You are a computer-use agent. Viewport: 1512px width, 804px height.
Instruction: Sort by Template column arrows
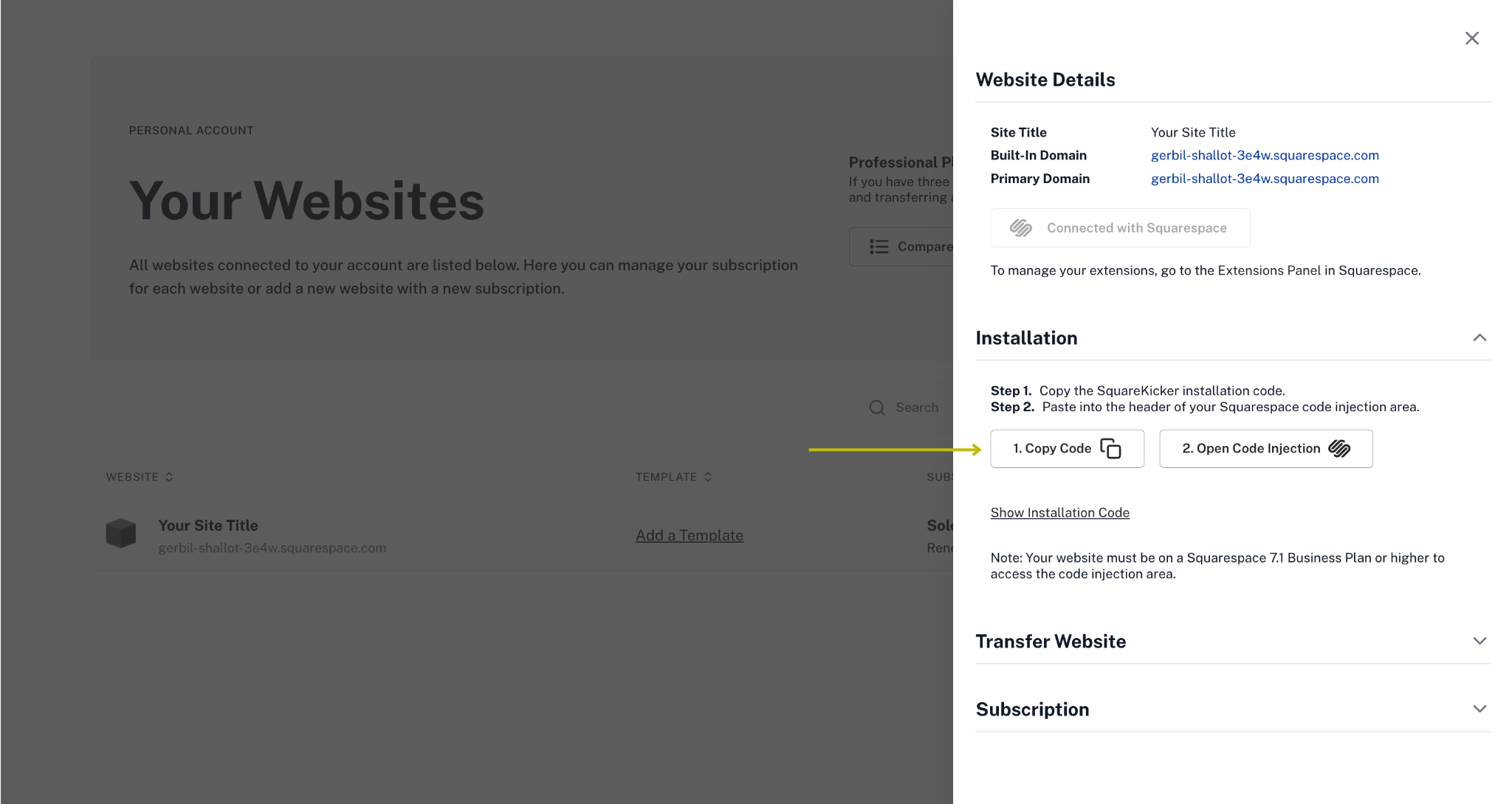[708, 477]
